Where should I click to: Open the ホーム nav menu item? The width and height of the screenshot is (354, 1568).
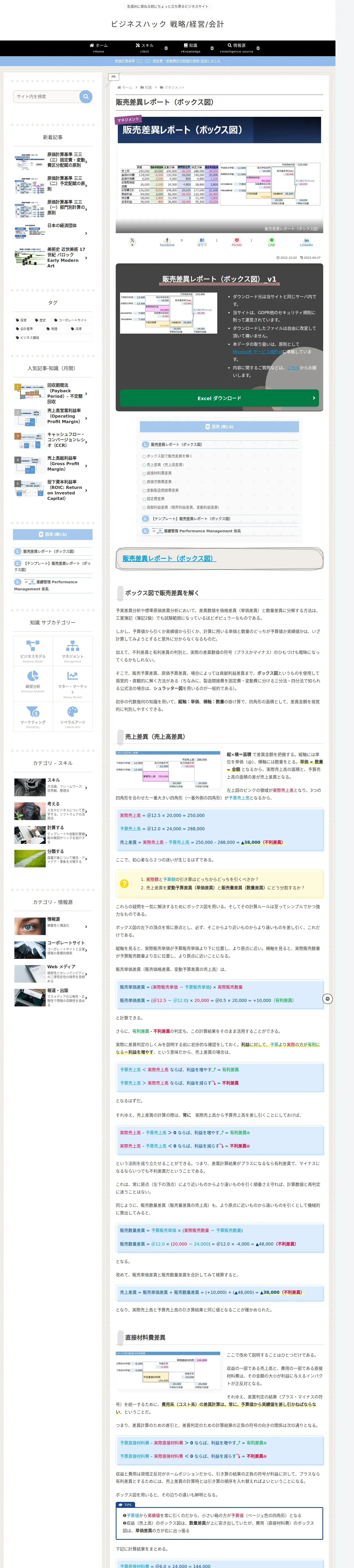[98, 48]
